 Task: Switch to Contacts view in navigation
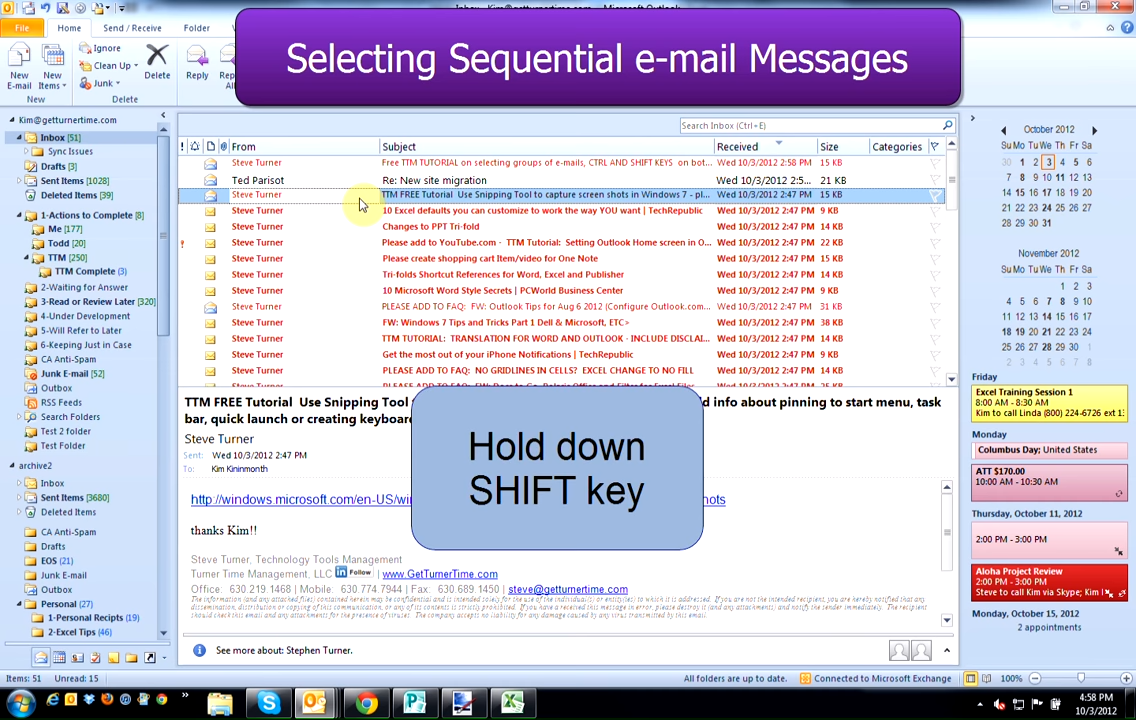coord(78,658)
